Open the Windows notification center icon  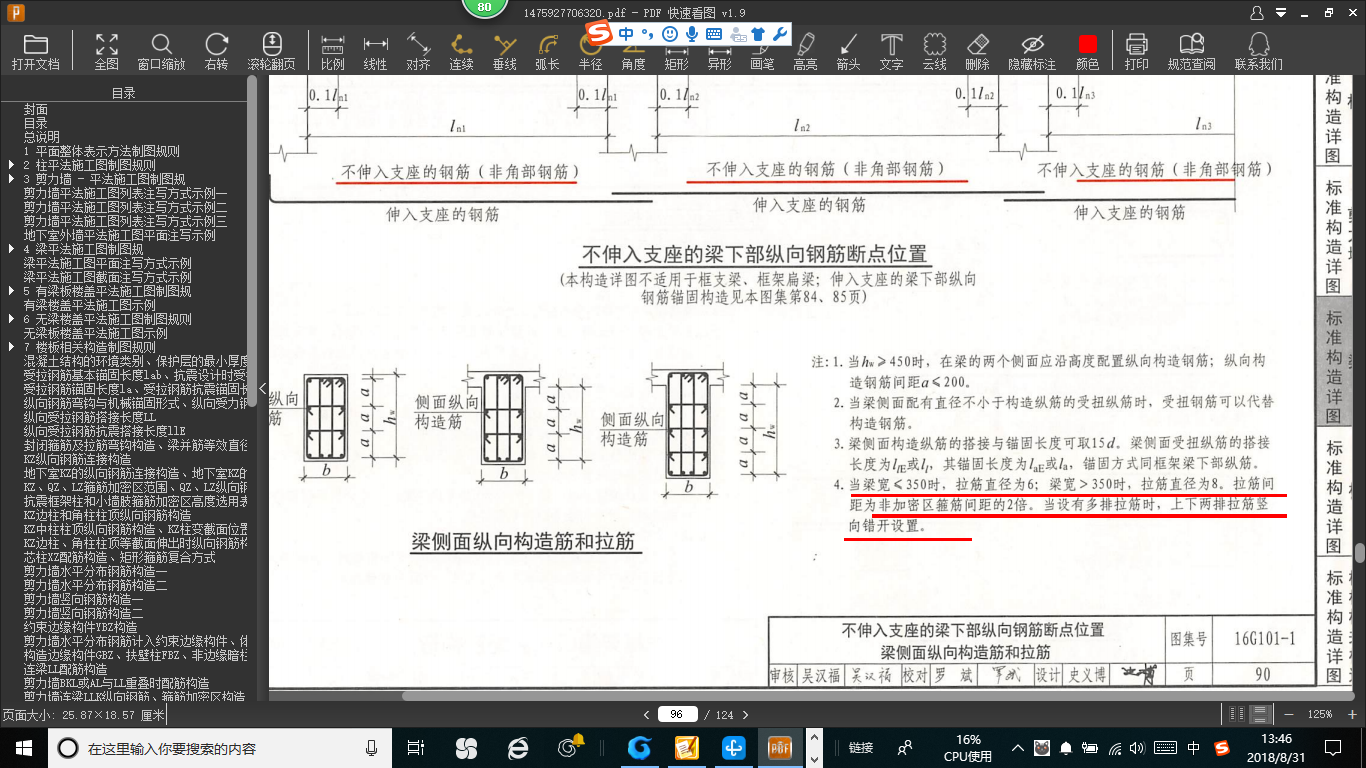coord(1332,747)
